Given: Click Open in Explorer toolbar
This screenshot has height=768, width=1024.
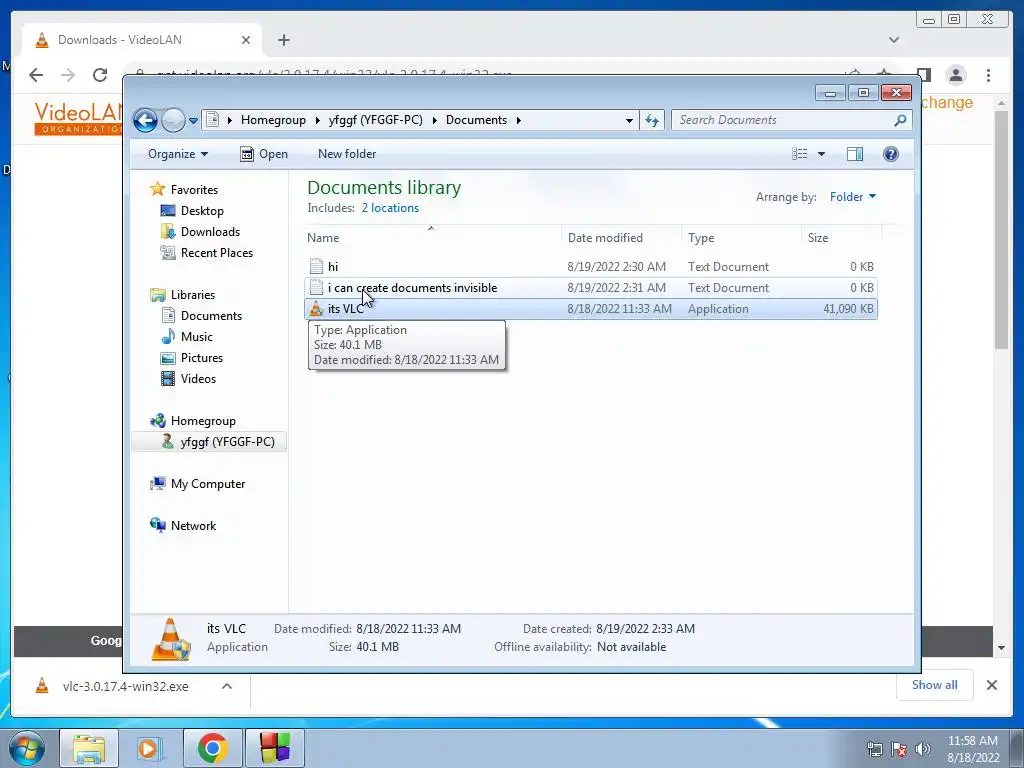Looking at the screenshot, I should [264, 154].
